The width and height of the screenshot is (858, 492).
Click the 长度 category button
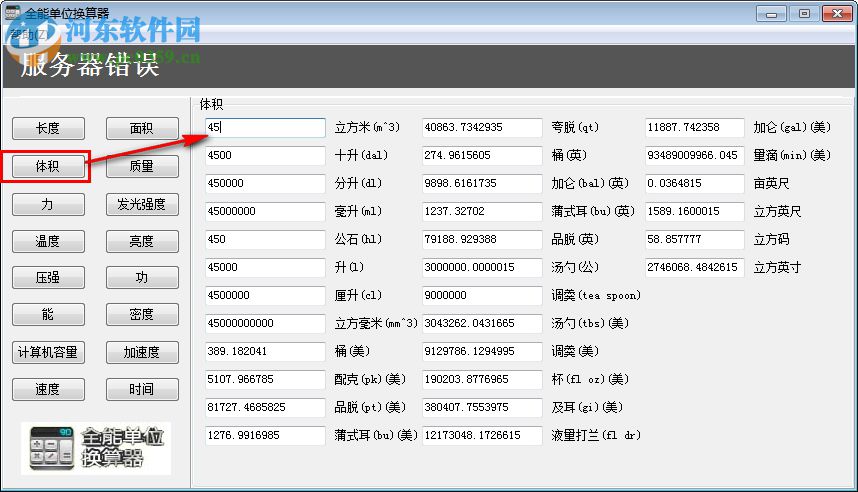[48, 128]
